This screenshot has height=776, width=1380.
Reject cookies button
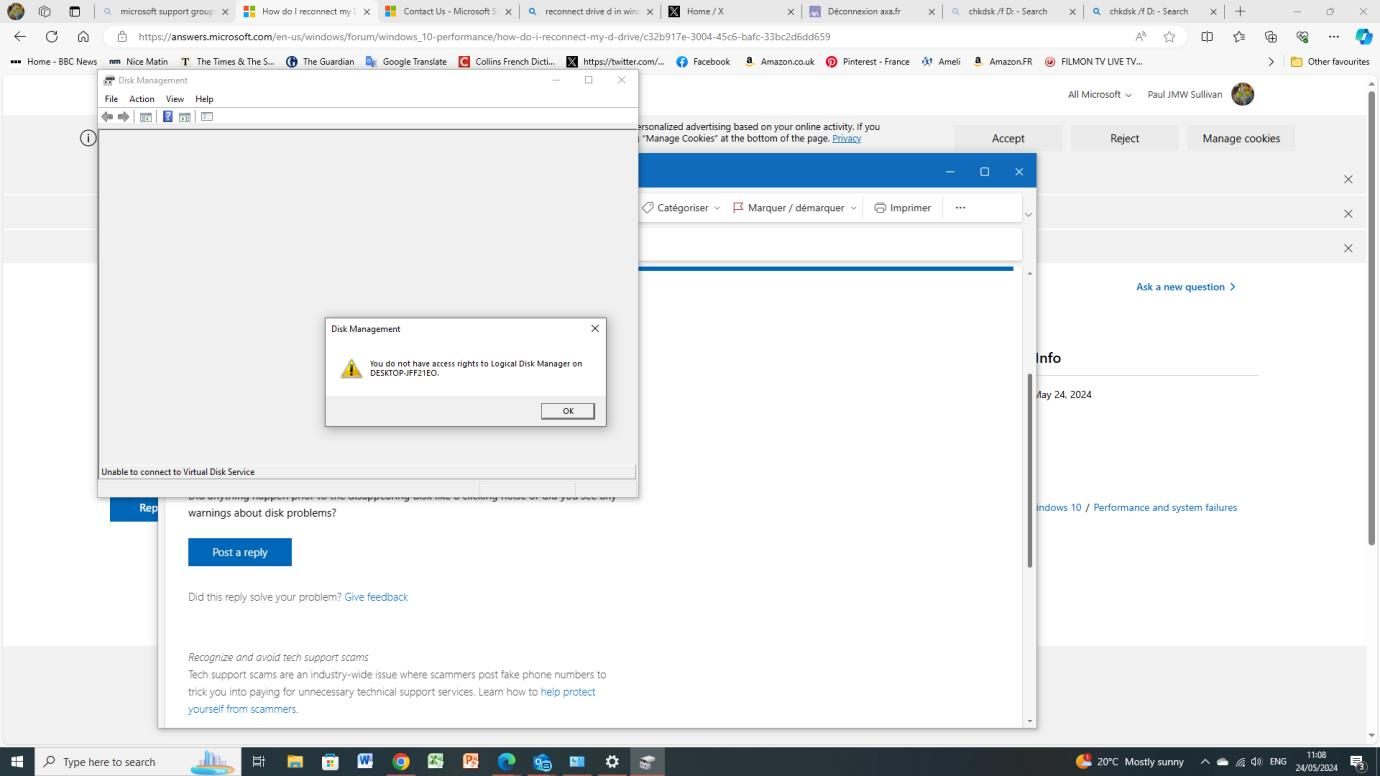pos(1124,138)
